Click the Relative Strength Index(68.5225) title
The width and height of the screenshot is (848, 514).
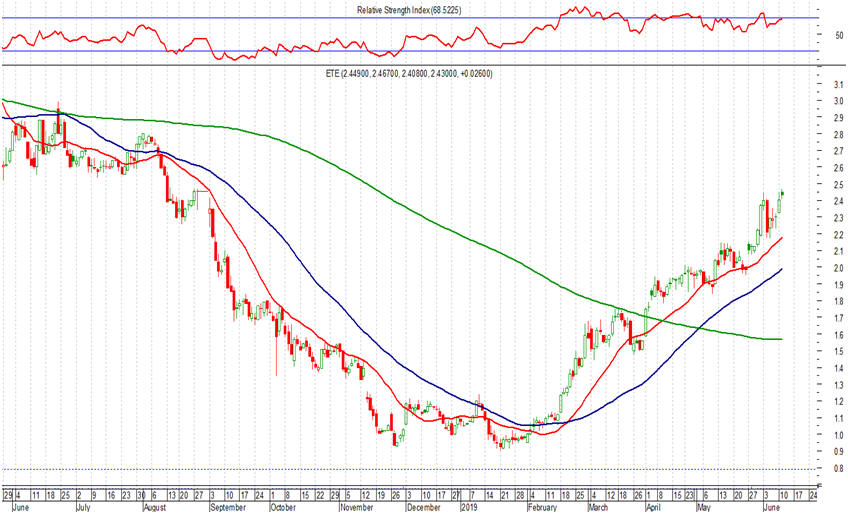pyautogui.click(x=409, y=10)
